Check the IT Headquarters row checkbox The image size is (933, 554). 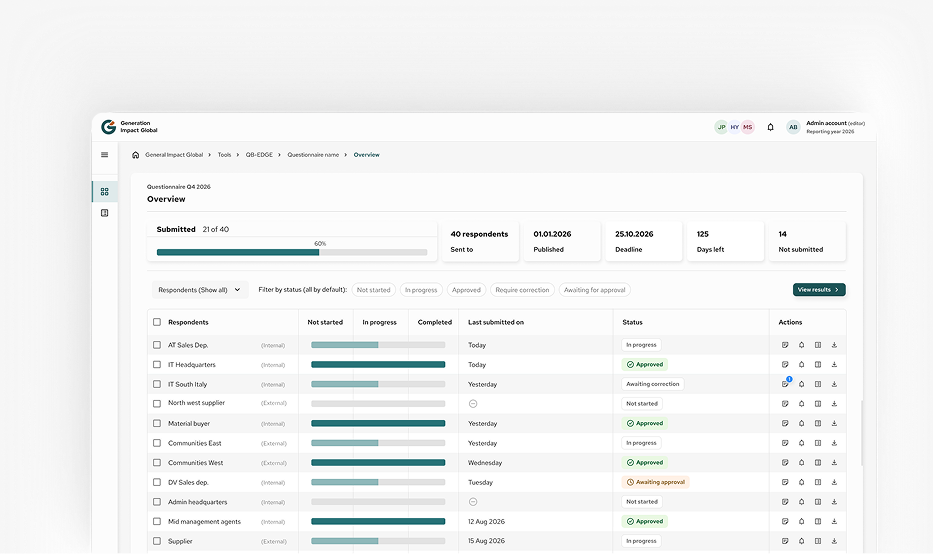[x=157, y=365]
